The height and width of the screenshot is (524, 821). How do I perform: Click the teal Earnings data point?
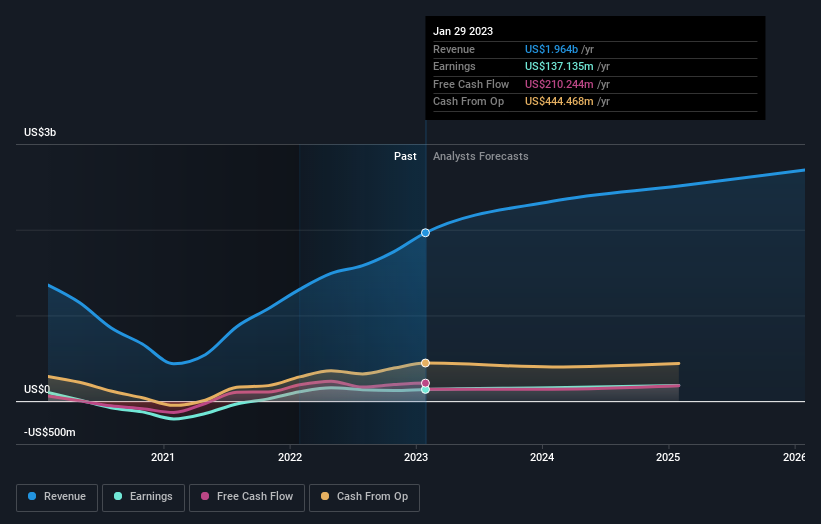pos(426,389)
